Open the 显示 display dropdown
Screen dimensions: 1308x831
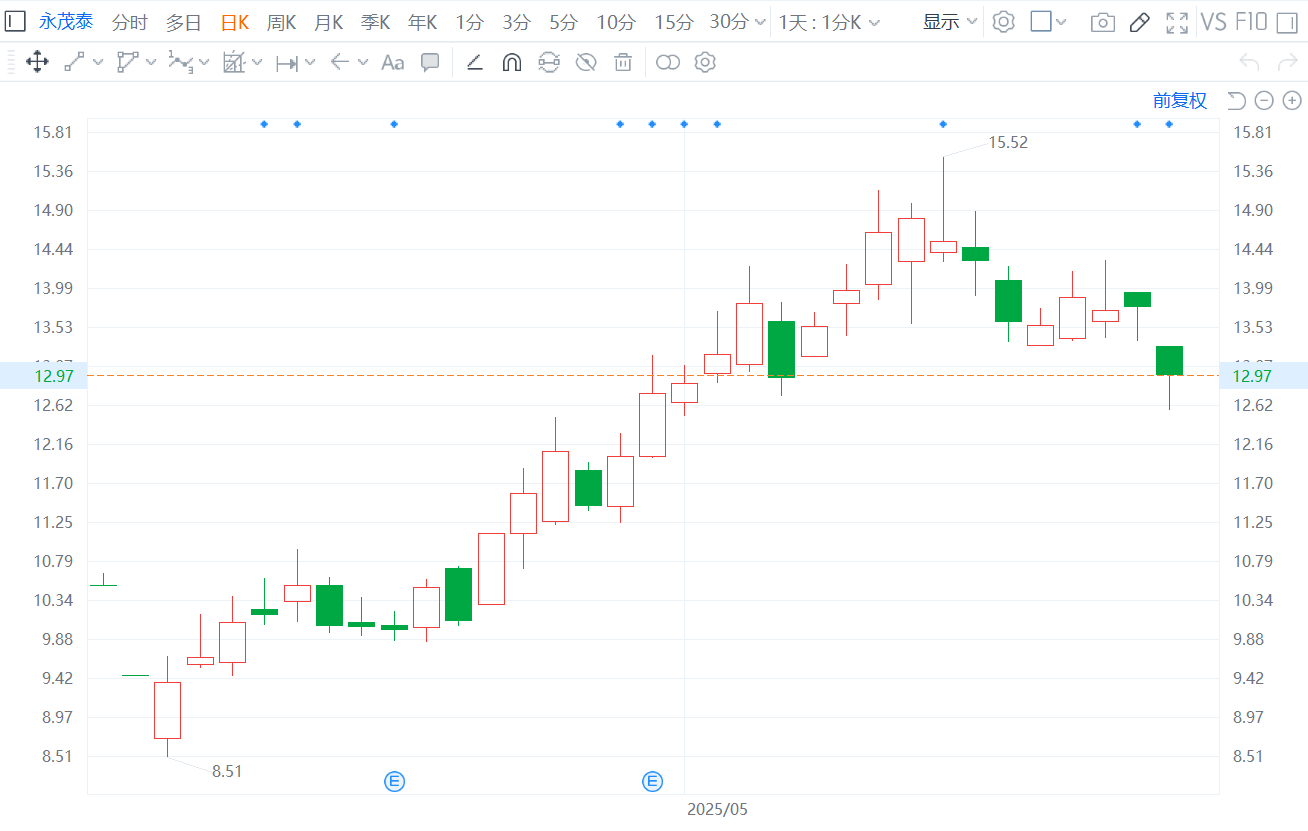tap(950, 22)
